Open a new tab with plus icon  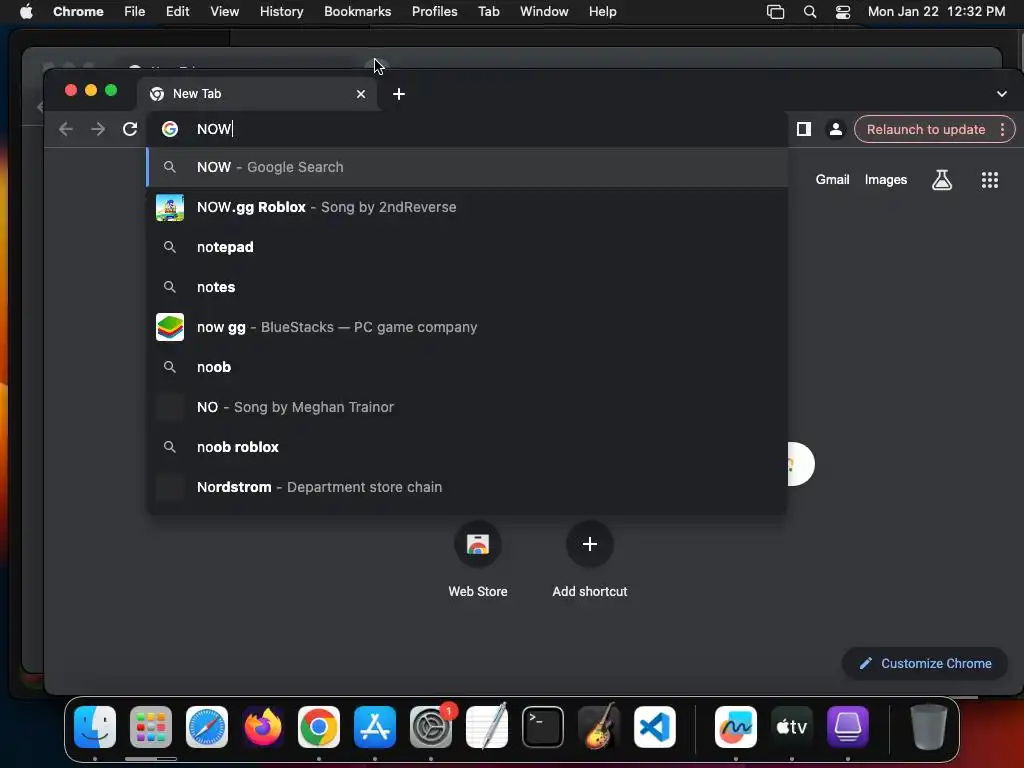(x=399, y=94)
